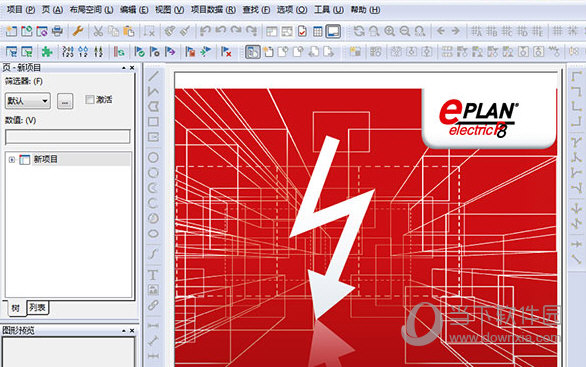Click the 数值 input field
The image size is (586, 367).
(x=68, y=137)
